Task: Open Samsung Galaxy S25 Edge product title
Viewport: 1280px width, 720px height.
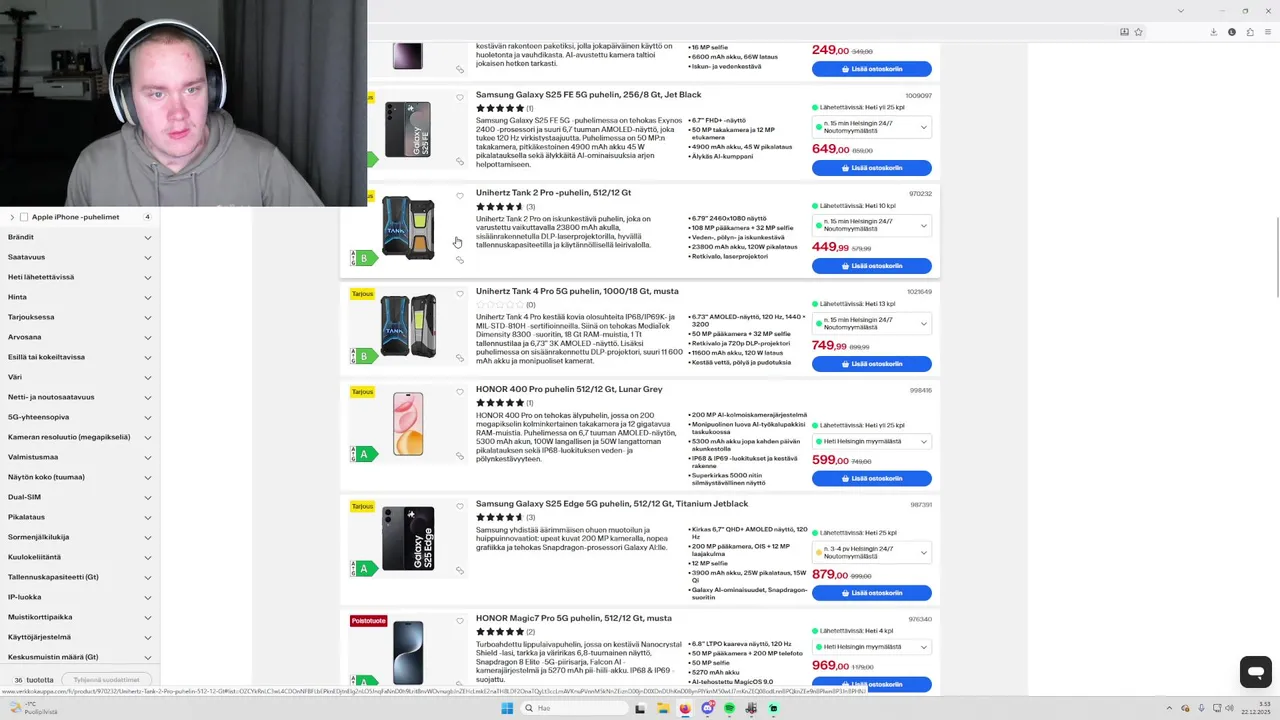Action: click(x=612, y=504)
